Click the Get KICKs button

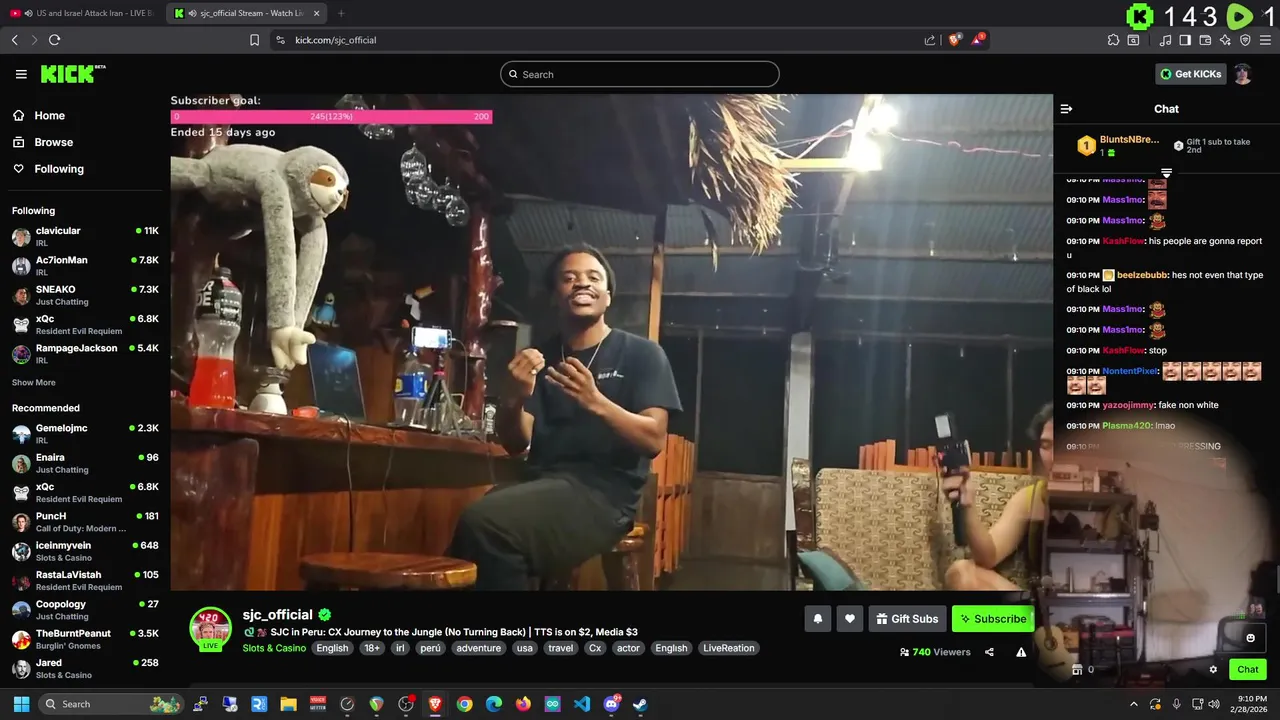[1190, 74]
